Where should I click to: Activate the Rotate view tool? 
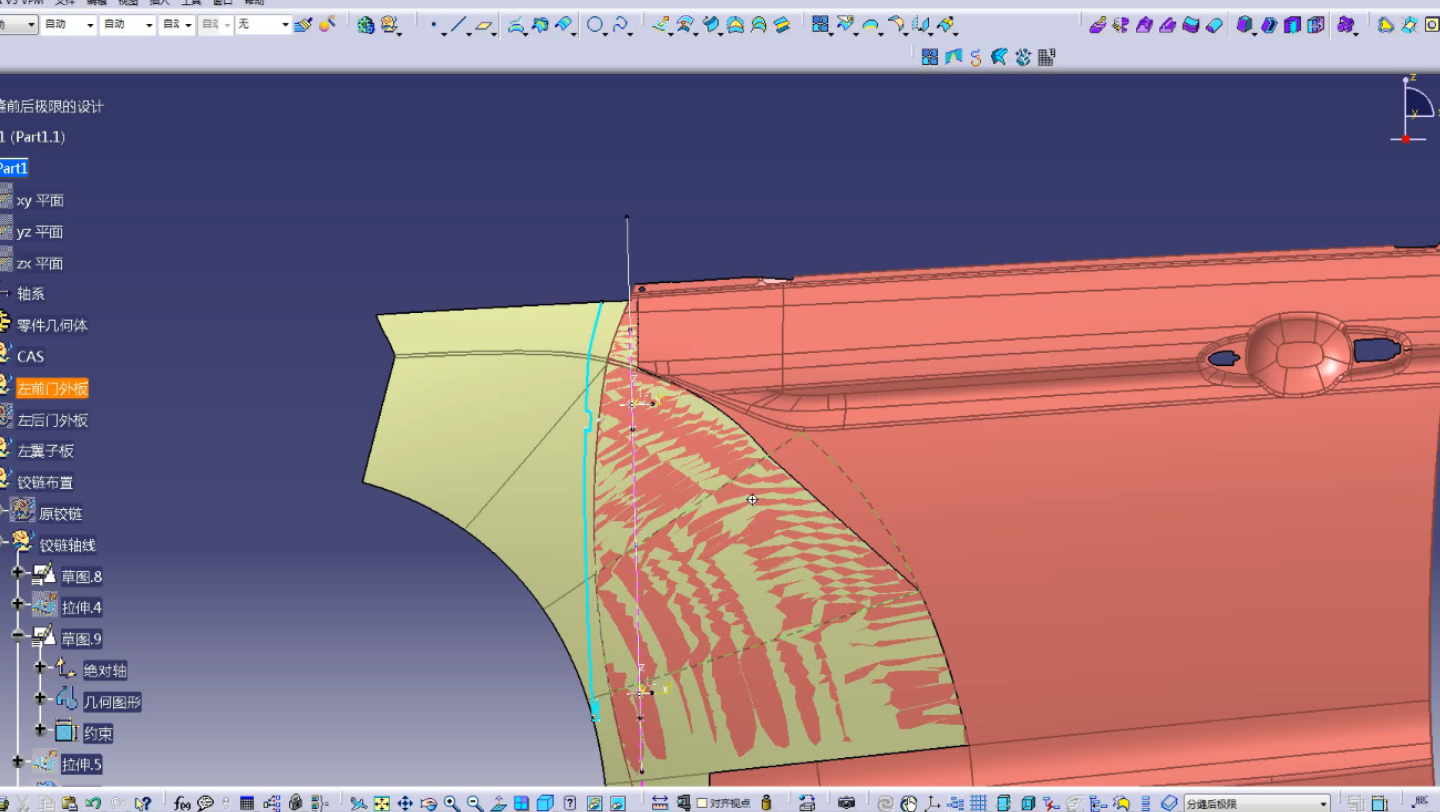(x=428, y=802)
